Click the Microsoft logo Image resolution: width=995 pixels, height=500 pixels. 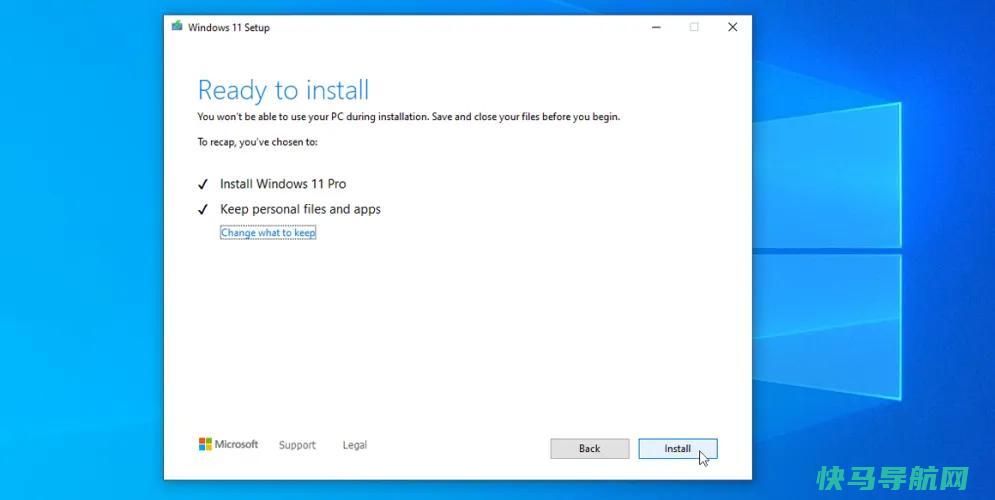tap(228, 444)
